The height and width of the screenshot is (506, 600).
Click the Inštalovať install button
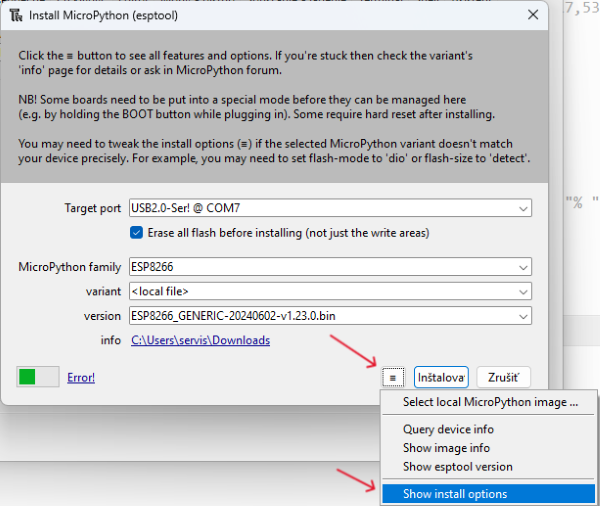pos(441,377)
